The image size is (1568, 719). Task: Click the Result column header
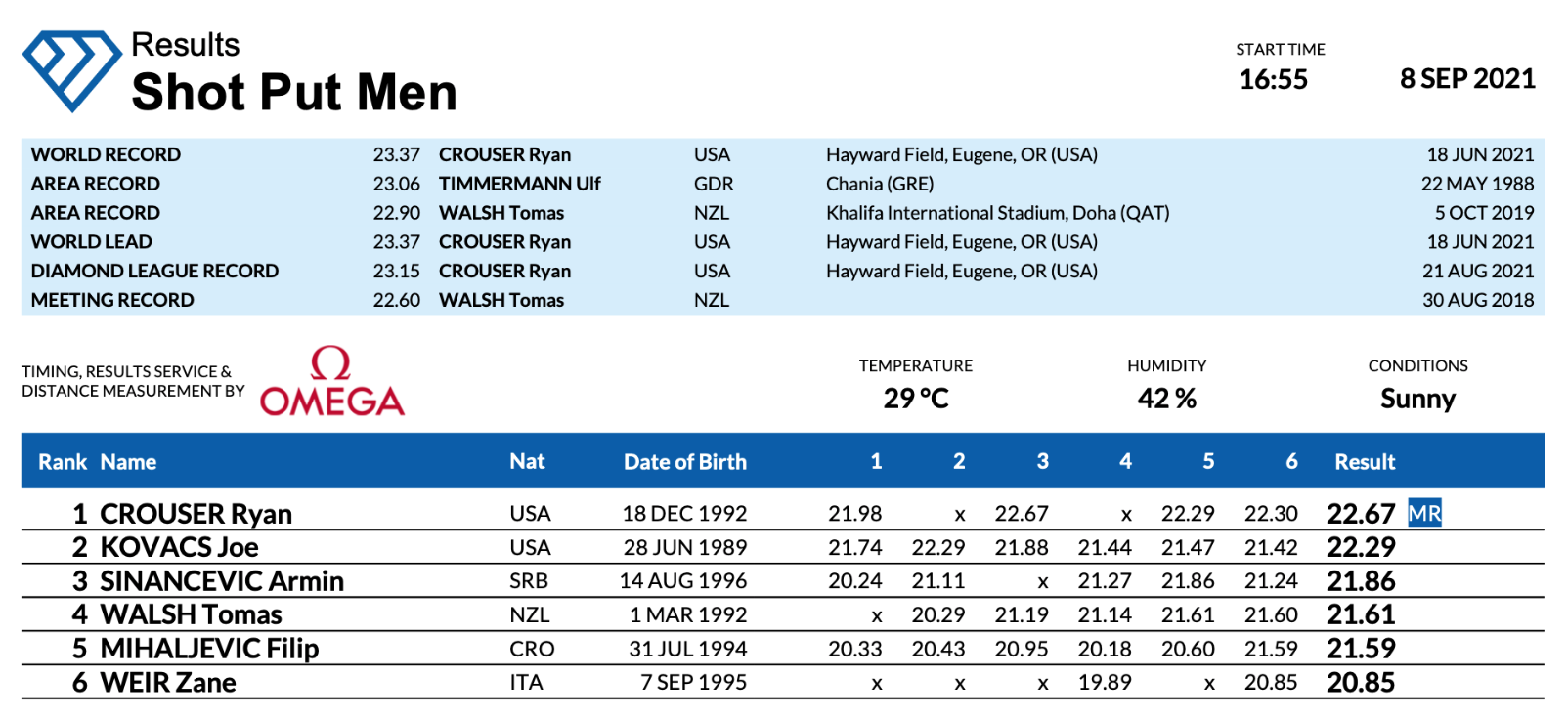pyautogui.click(x=1365, y=462)
